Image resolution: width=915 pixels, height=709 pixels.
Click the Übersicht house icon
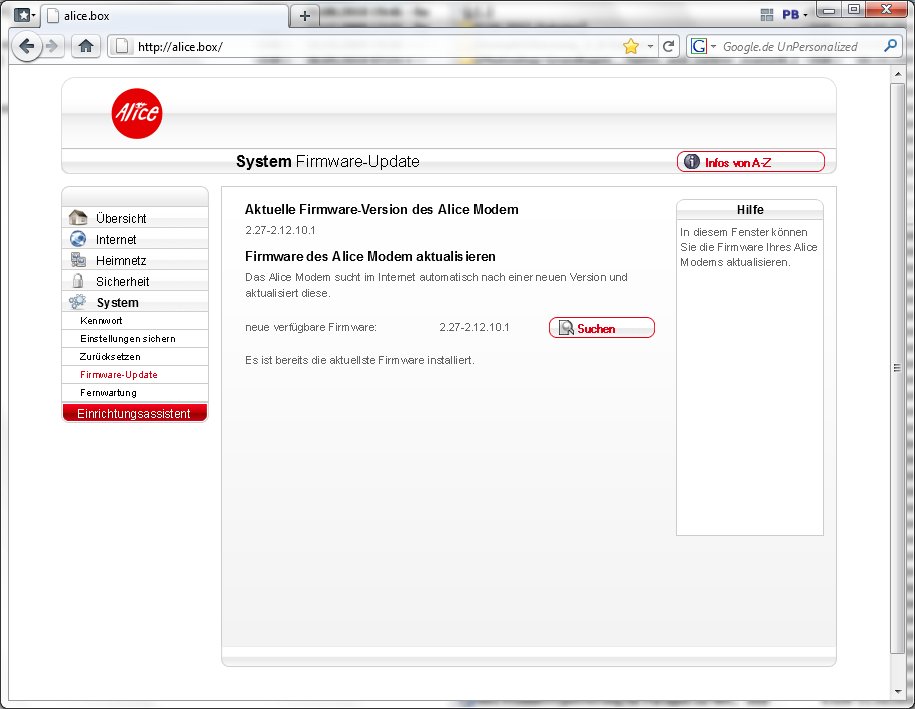78,218
